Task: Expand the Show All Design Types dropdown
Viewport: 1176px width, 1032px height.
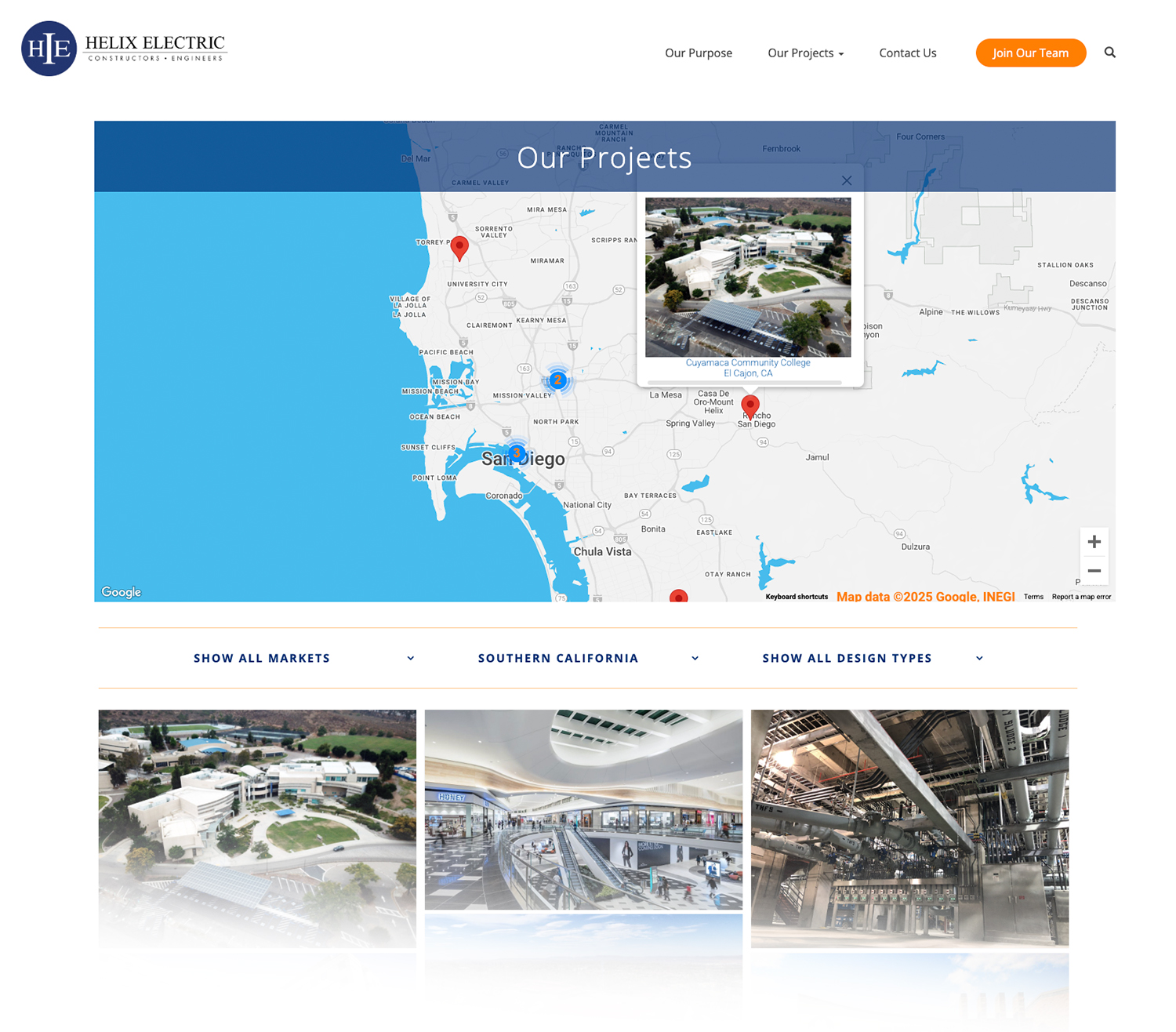Action: click(872, 658)
